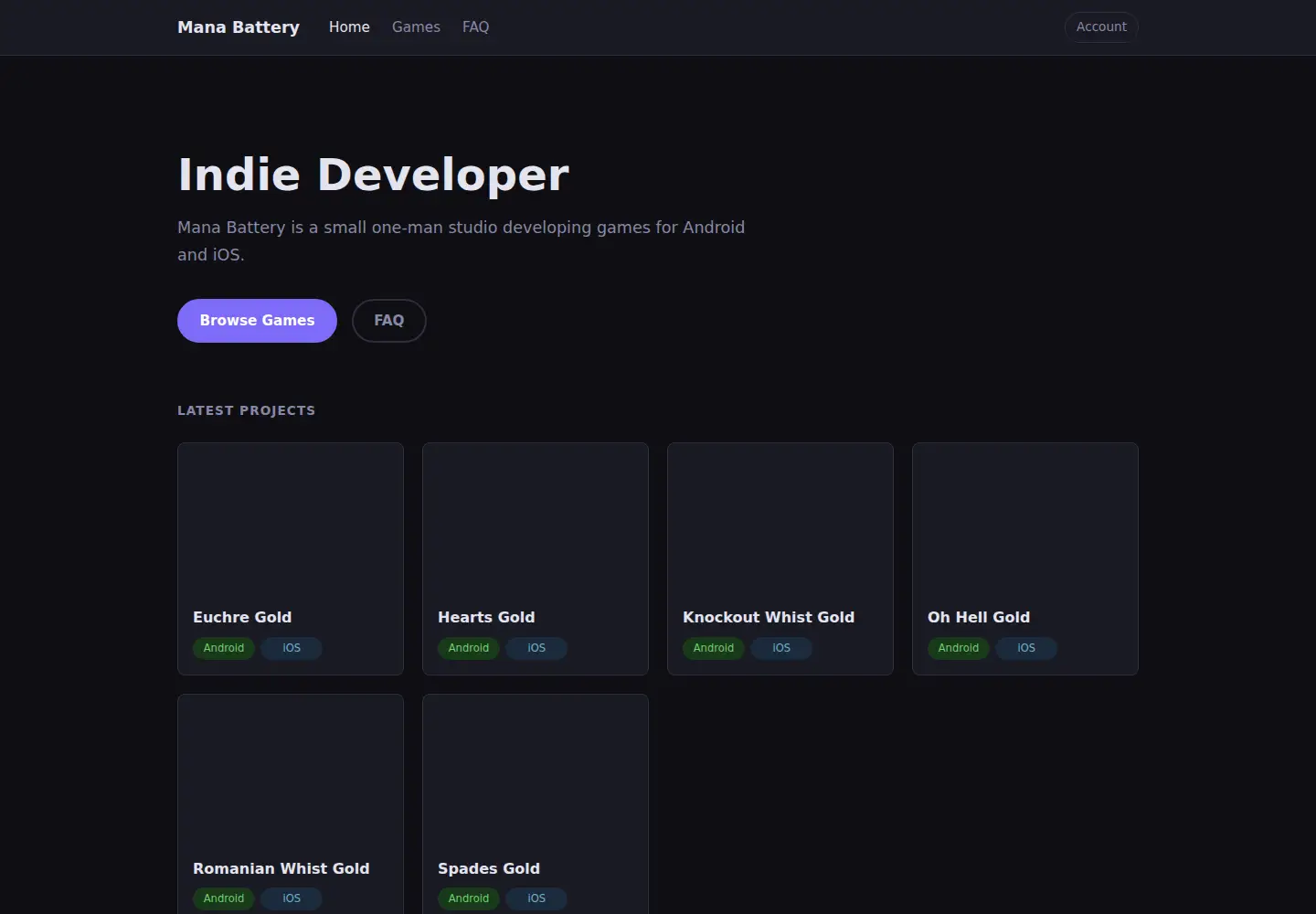
Task: Click Android tag on Spades Gold
Action: click(469, 898)
